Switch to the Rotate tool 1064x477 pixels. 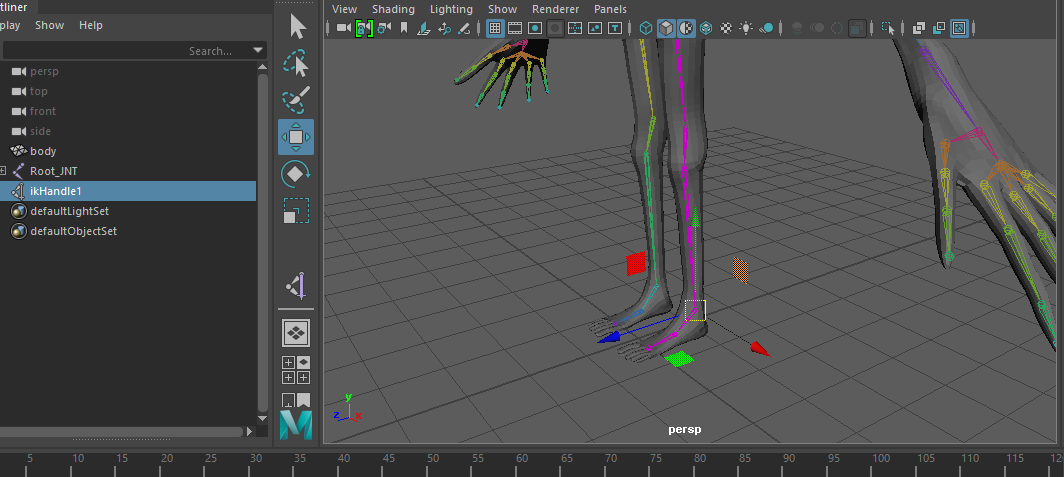pos(297,174)
